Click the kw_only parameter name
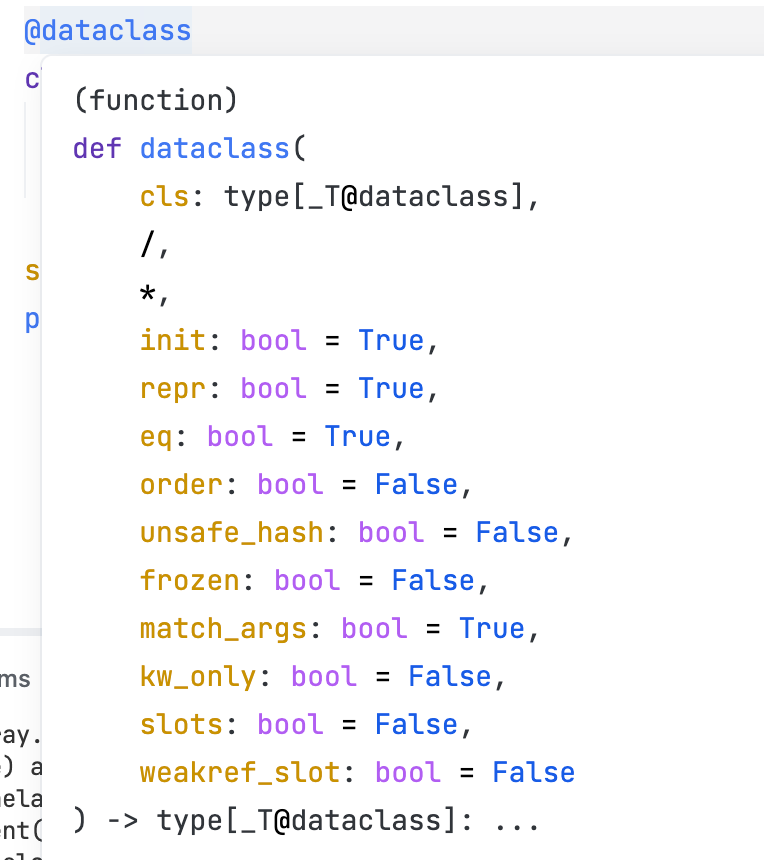This screenshot has width=764, height=860. (198, 677)
